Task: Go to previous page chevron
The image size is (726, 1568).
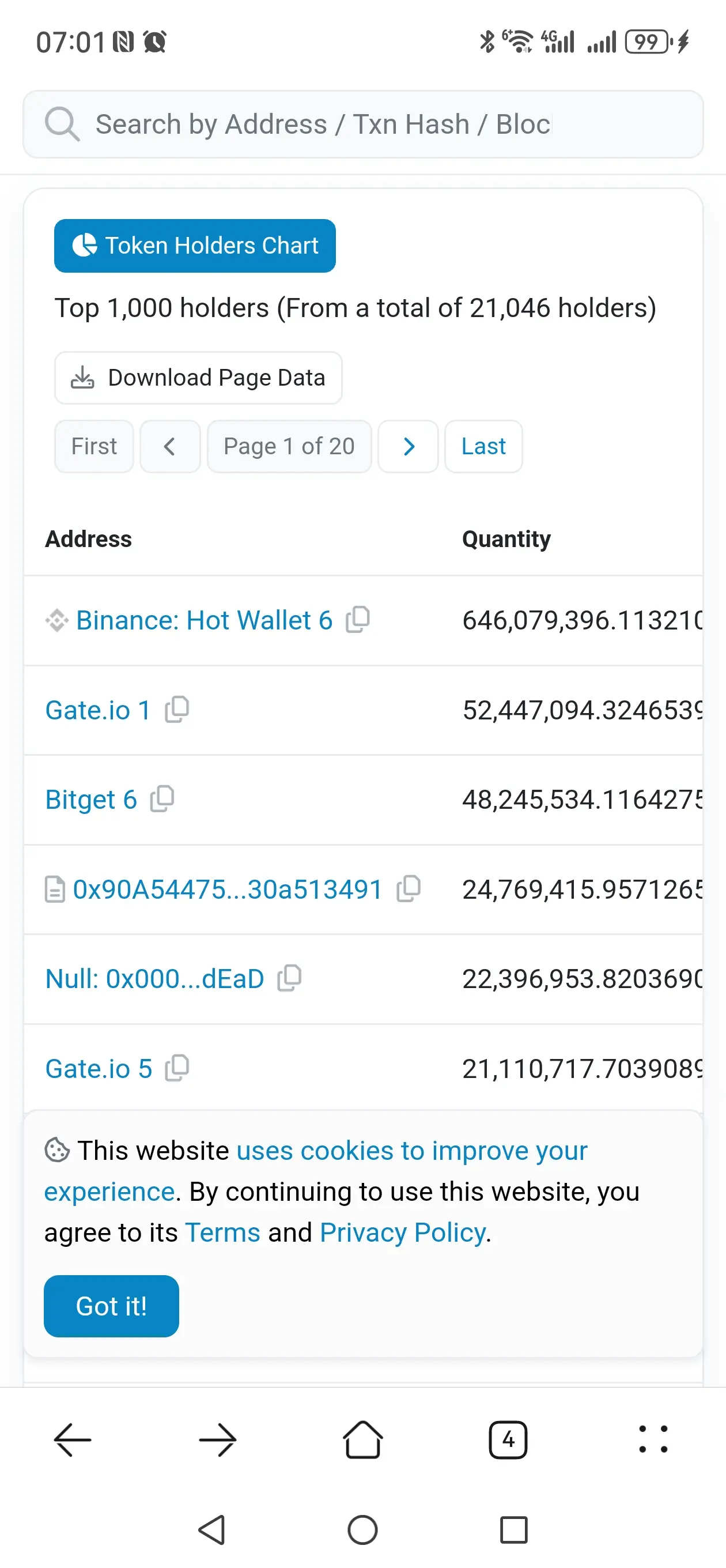Action: click(170, 446)
